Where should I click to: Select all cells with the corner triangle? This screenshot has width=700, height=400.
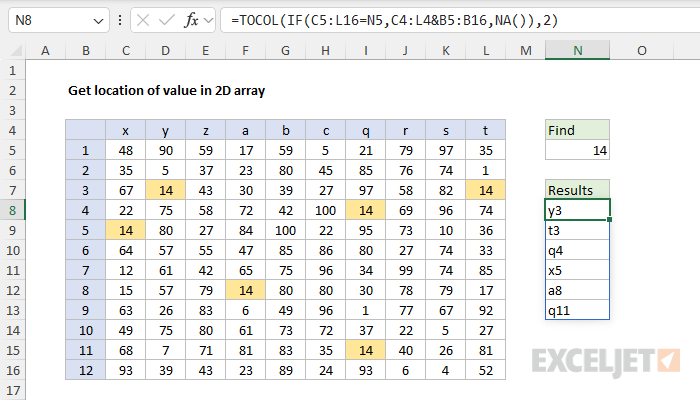(16, 50)
